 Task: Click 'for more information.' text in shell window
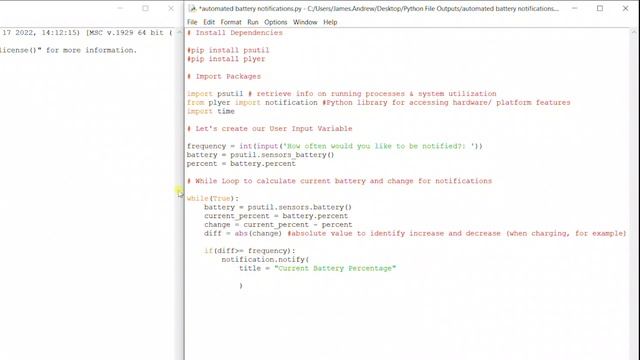91,50
